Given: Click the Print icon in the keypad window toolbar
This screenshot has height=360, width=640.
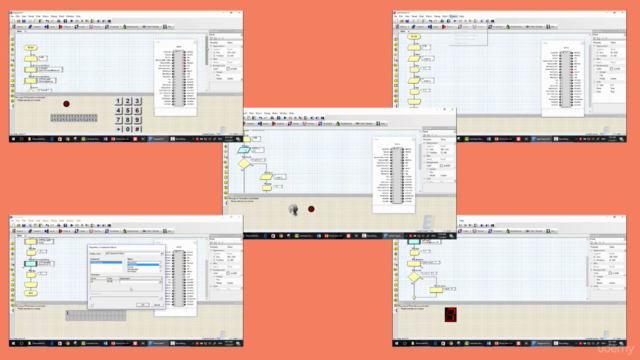Looking at the screenshot, I should [58, 21].
